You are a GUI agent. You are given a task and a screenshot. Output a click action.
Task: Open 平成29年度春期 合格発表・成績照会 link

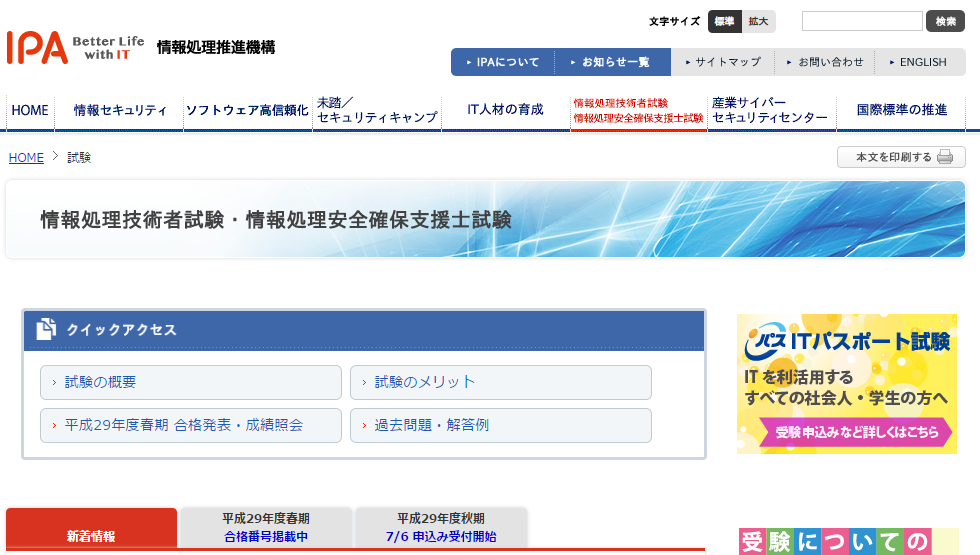[191, 425]
